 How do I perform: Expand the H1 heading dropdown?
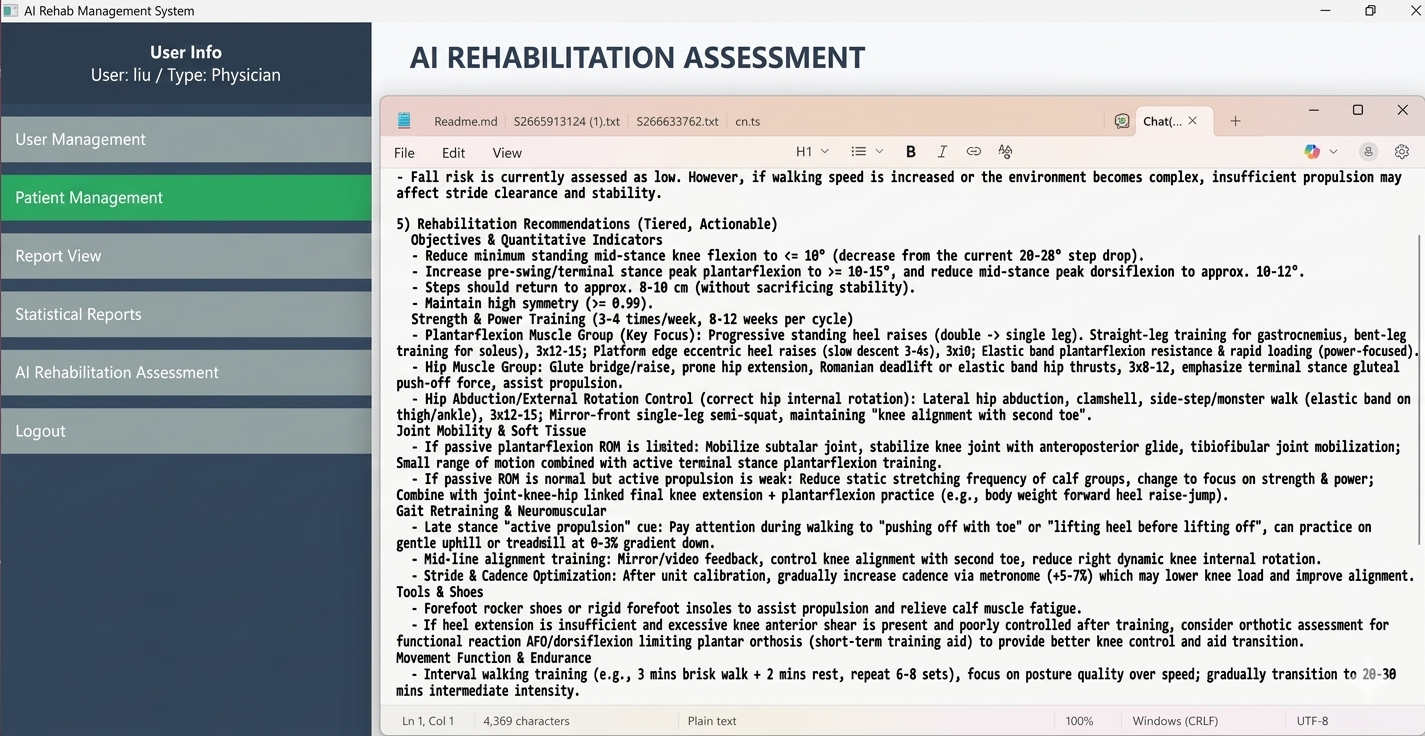point(811,152)
